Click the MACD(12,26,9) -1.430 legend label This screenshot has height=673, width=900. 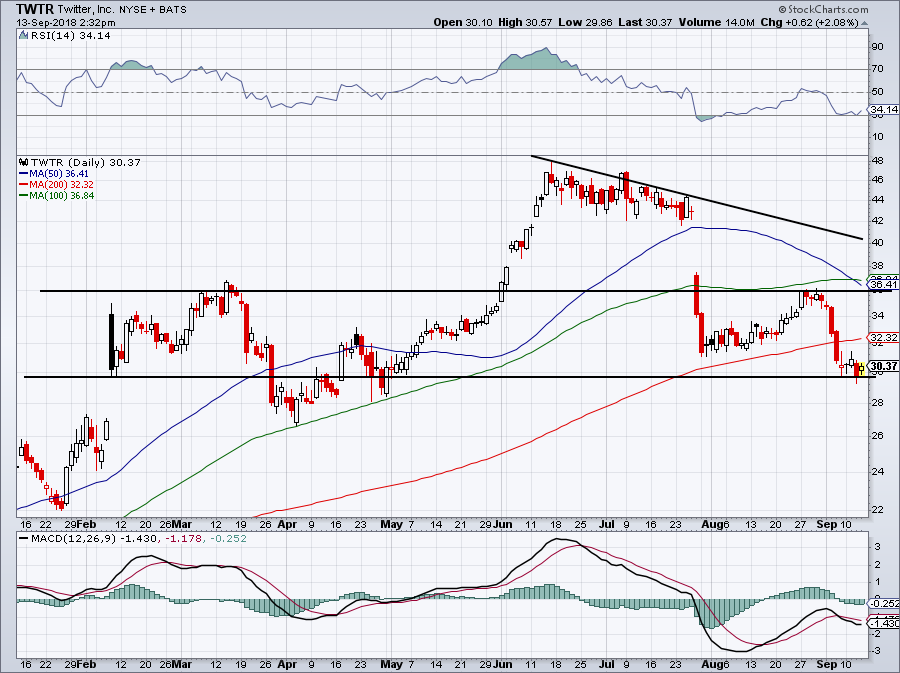pos(94,539)
